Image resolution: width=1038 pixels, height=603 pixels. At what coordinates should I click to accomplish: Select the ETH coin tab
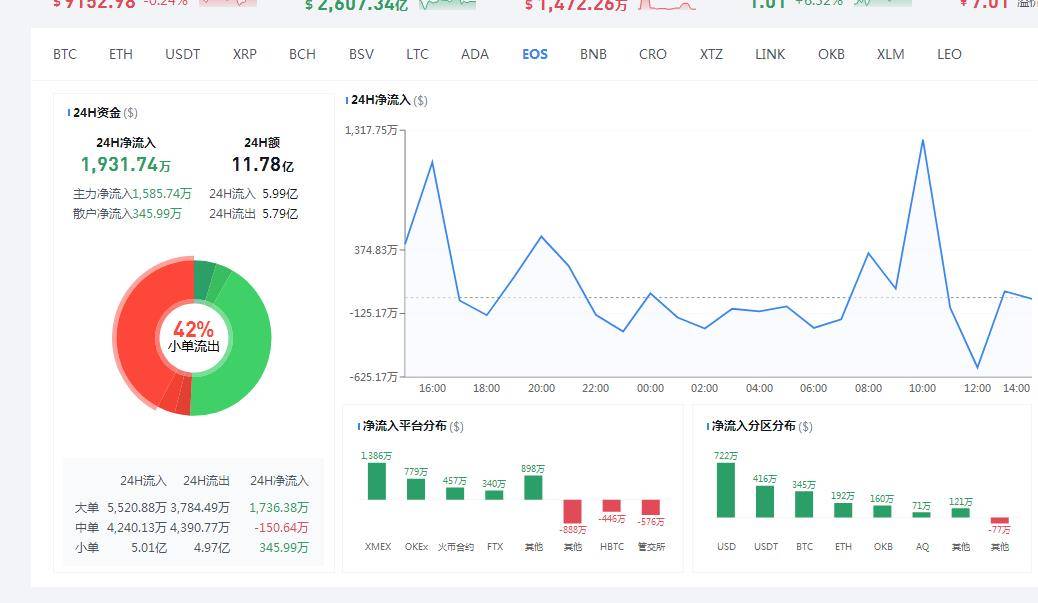(120, 54)
